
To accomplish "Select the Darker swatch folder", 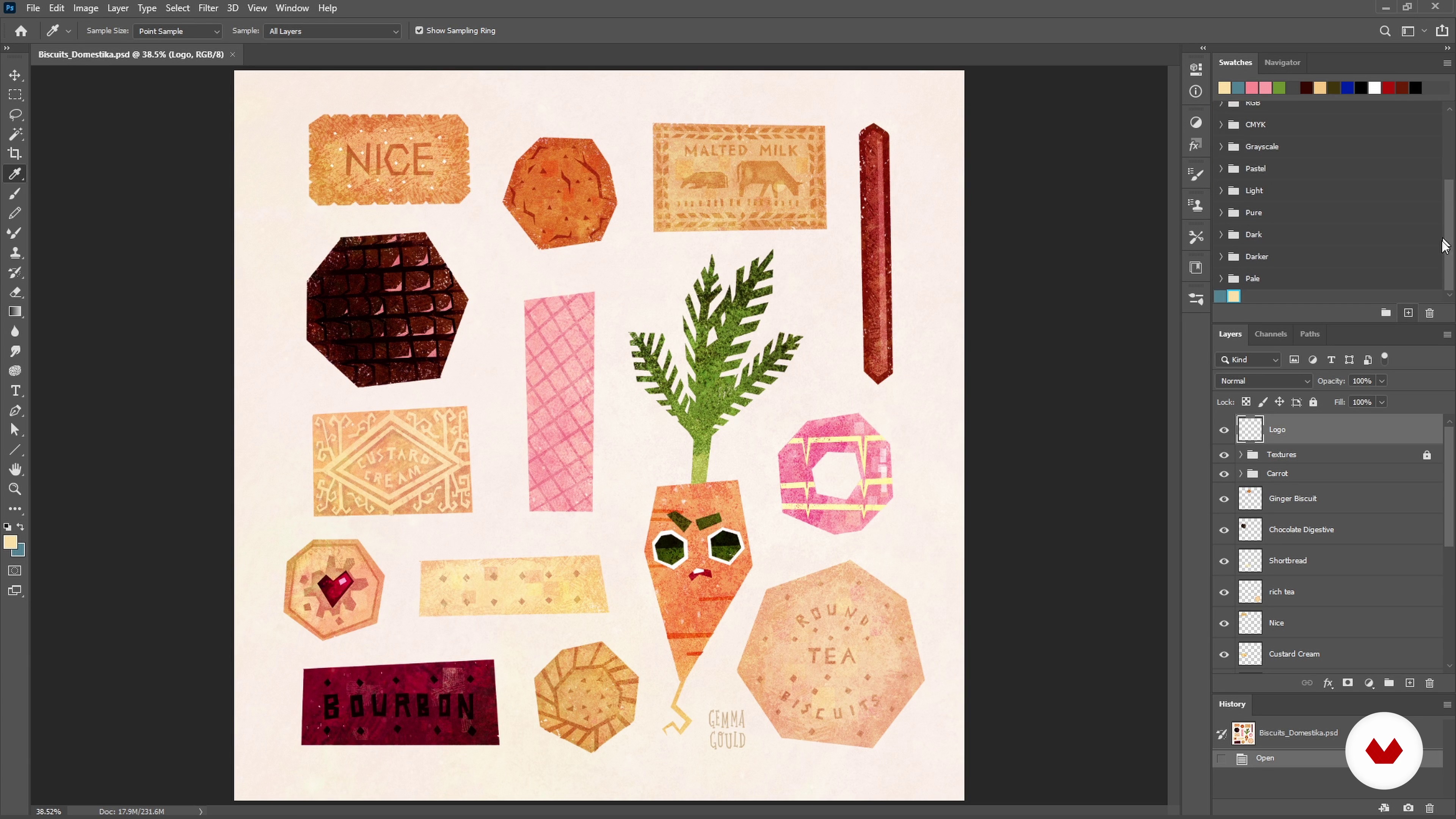I will (1328, 257).
